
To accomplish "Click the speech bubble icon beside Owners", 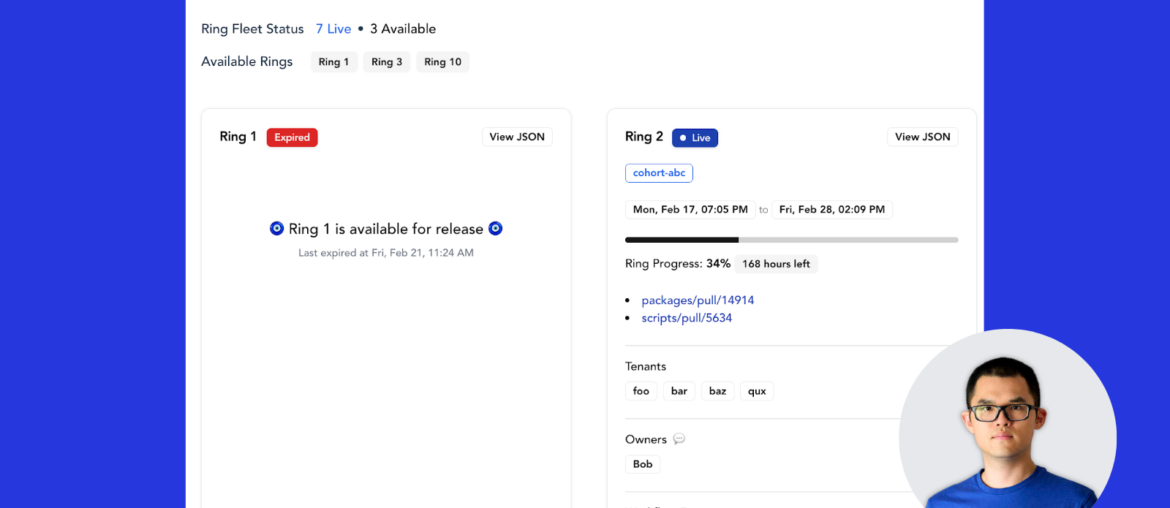I will click(x=679, y=439).
